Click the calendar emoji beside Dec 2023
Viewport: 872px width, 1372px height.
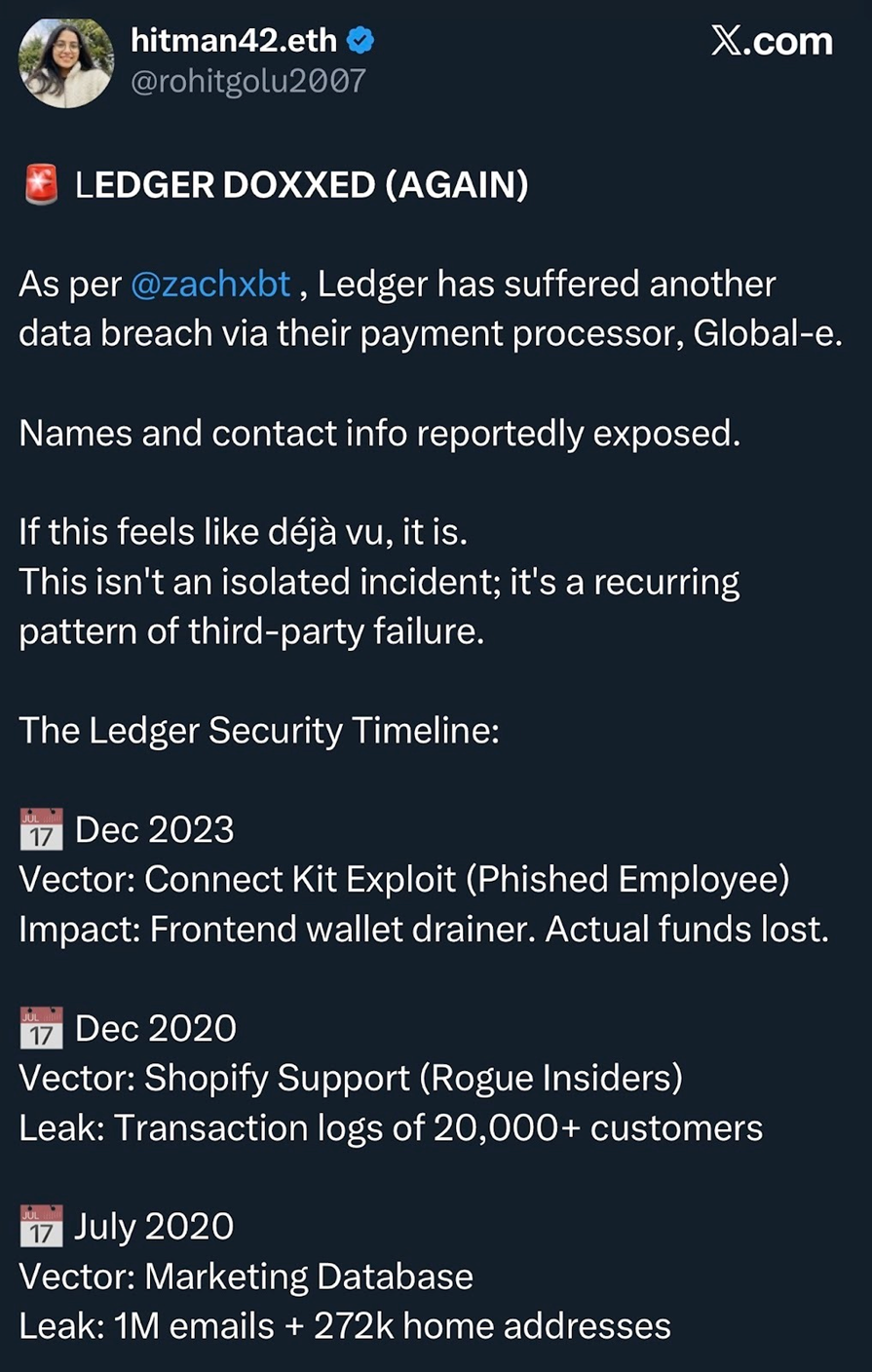[x=41, y=830]
